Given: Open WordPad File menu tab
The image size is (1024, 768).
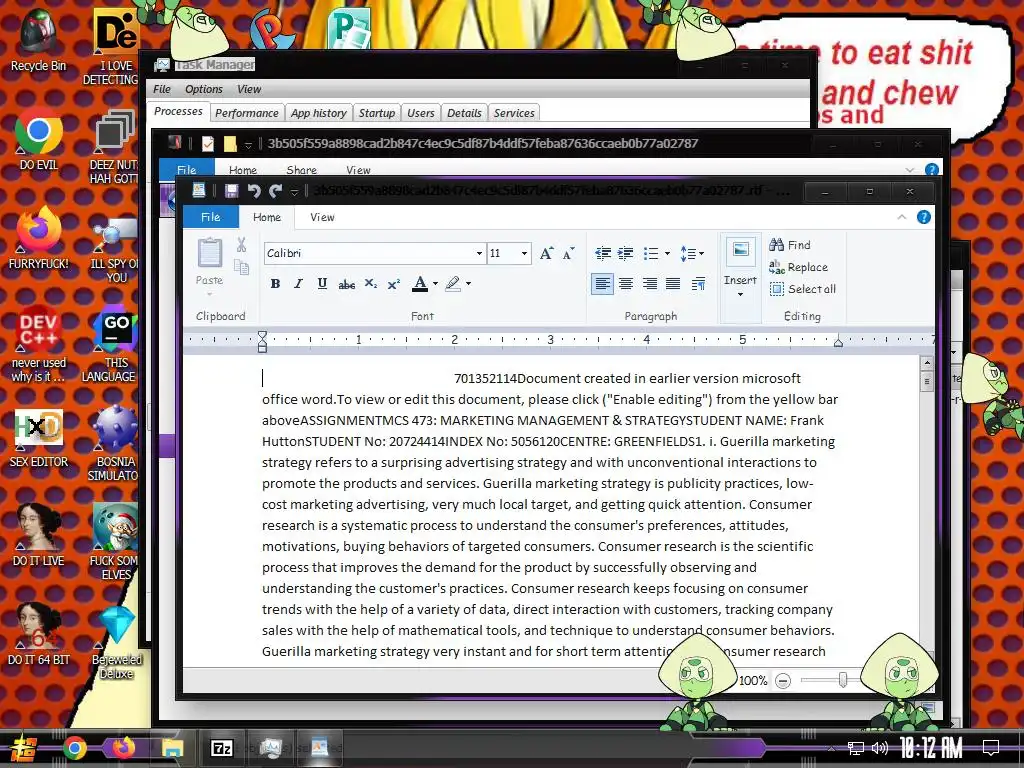Looking at the screenshot, I should click(x=210, y=217).
